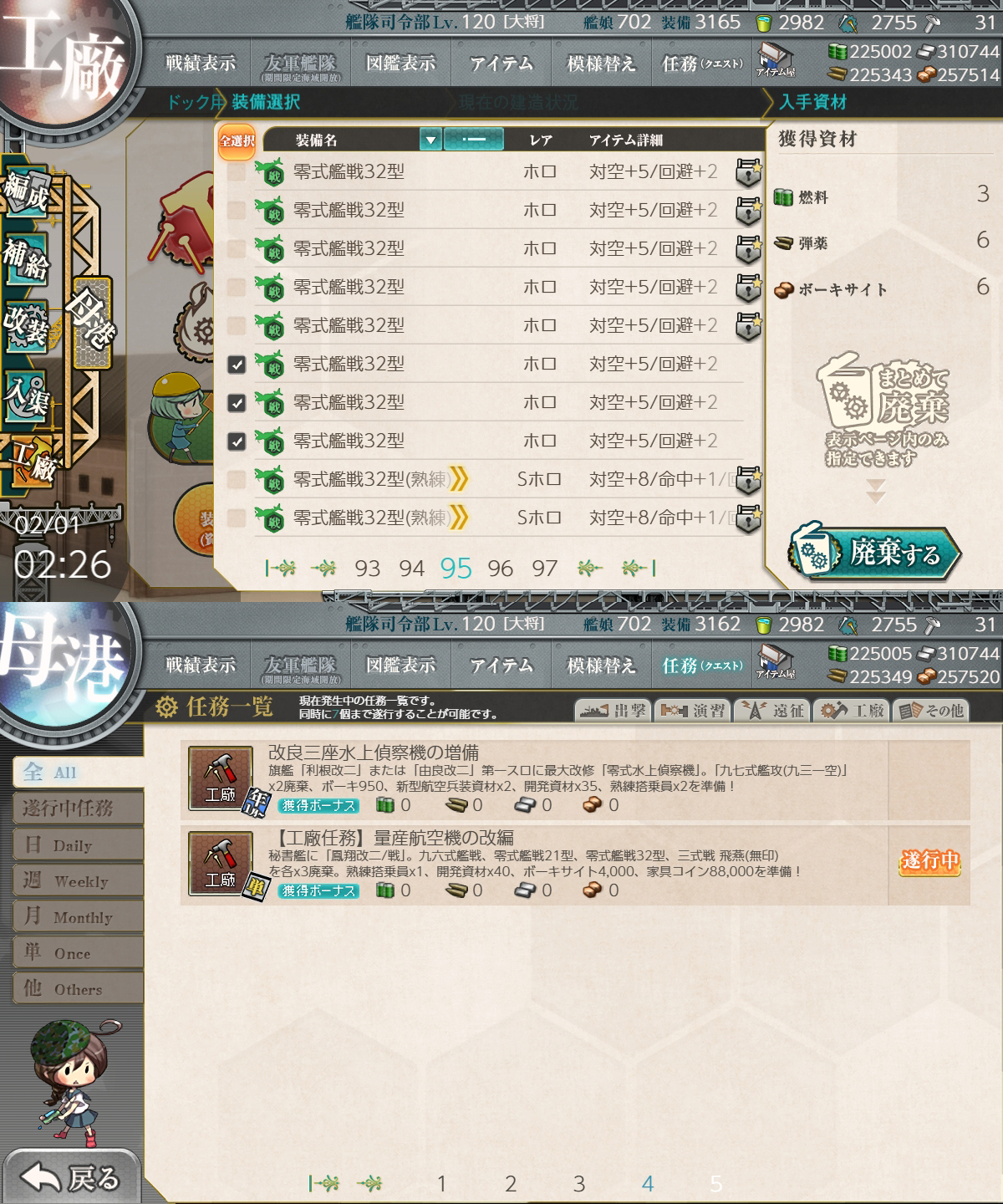Filter quests by 工廠 arsenal icon tab
Image resolution: width=1003 pixels, height=1204 pixels.
852,710
